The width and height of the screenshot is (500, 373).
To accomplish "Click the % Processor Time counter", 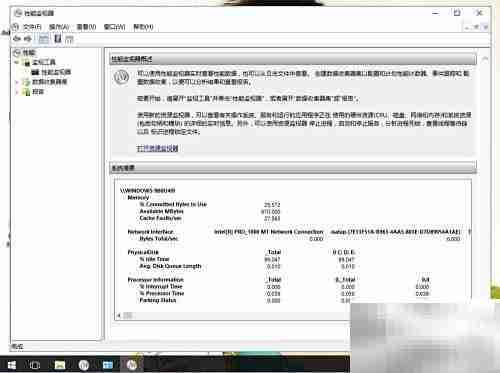I will tap(162, 294).
